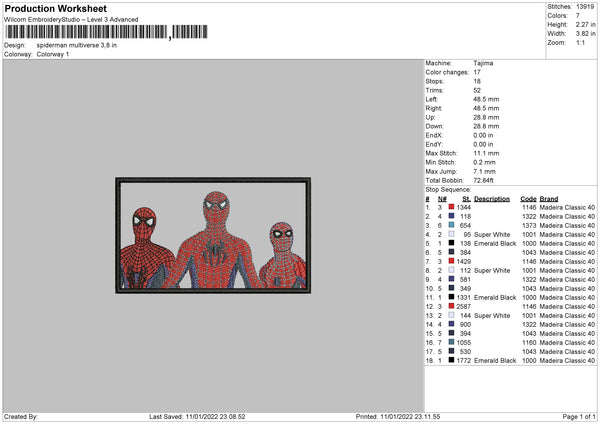Viewport: 600px width, 424px height.
Task: Click the purple swatch in stop row 2
Action: [x=452, y=216]
